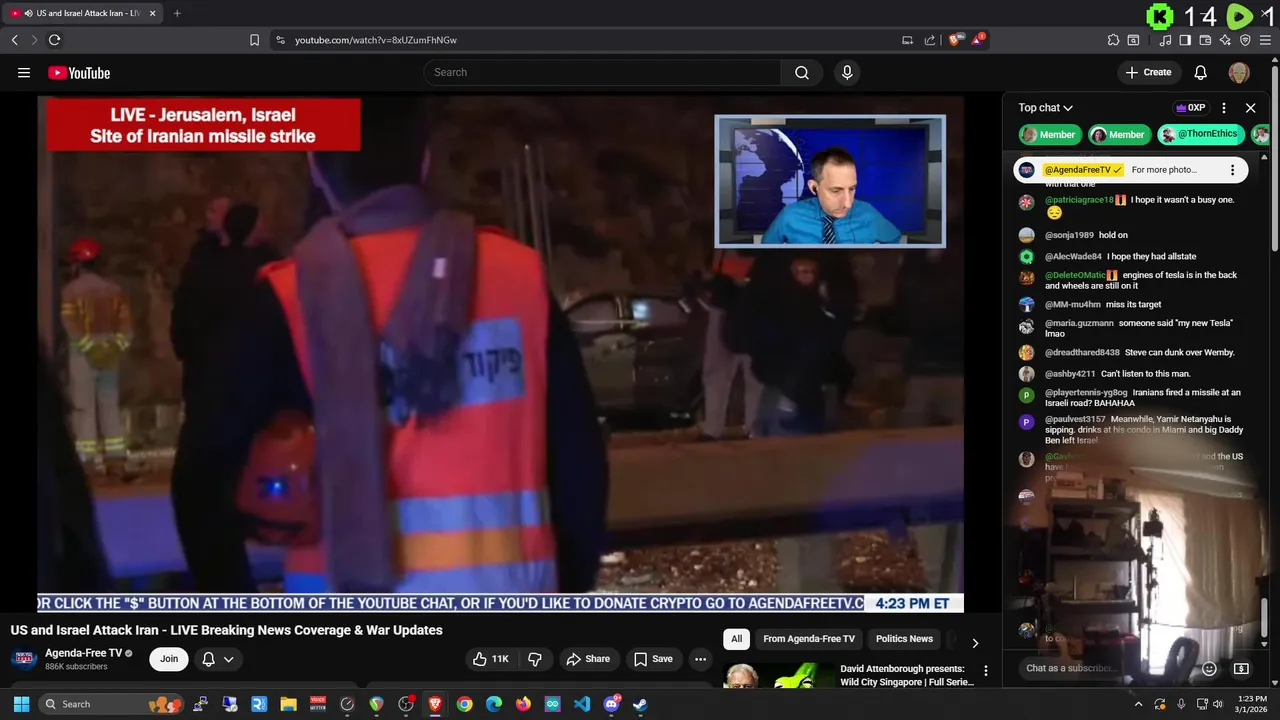The width and height of the screenshot is (1280, 720).
Task: Open the taskbar clock showing 1:23 PM
Action: click(x=1252, y=704)
